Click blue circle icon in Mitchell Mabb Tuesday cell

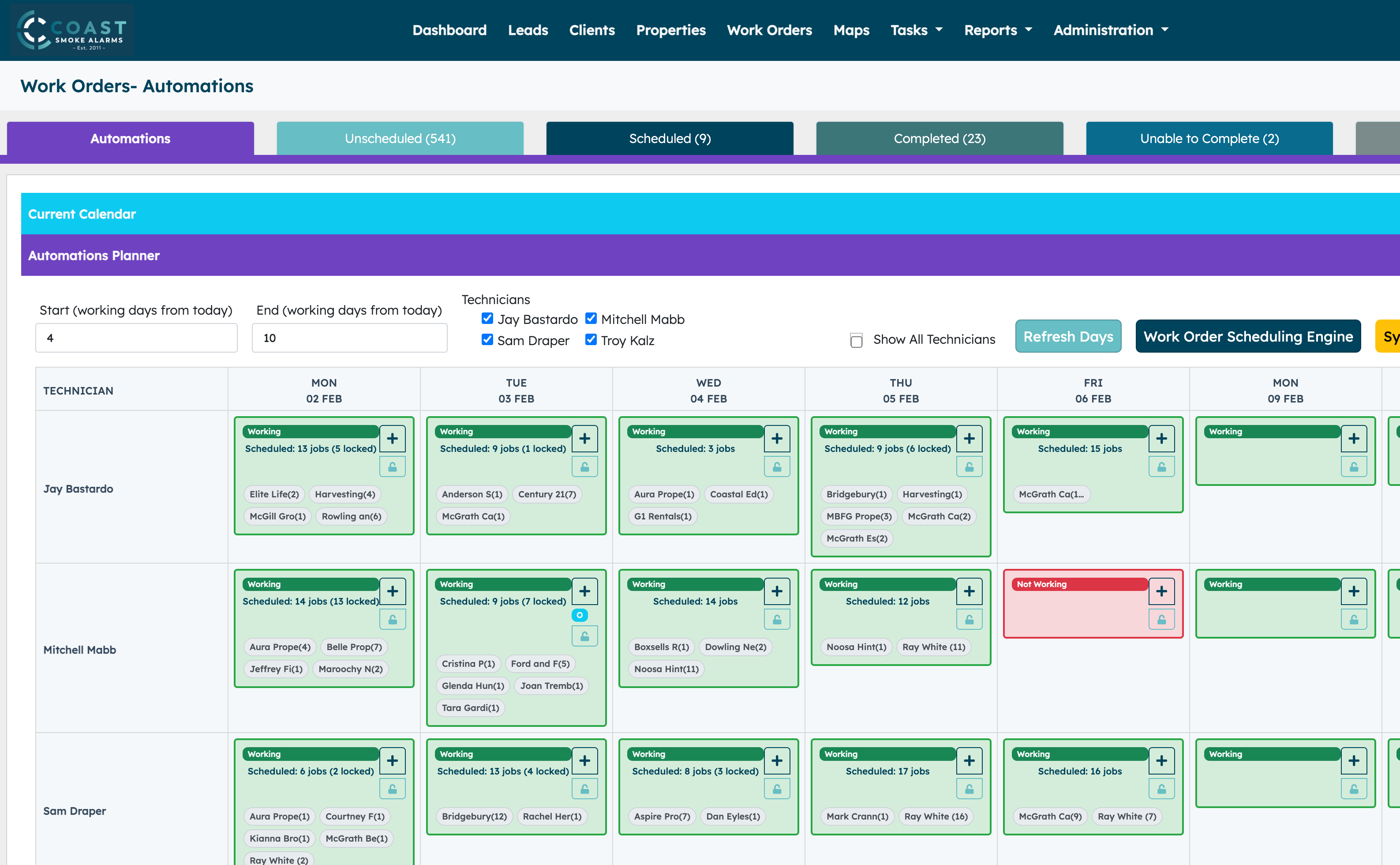point(579,615)
